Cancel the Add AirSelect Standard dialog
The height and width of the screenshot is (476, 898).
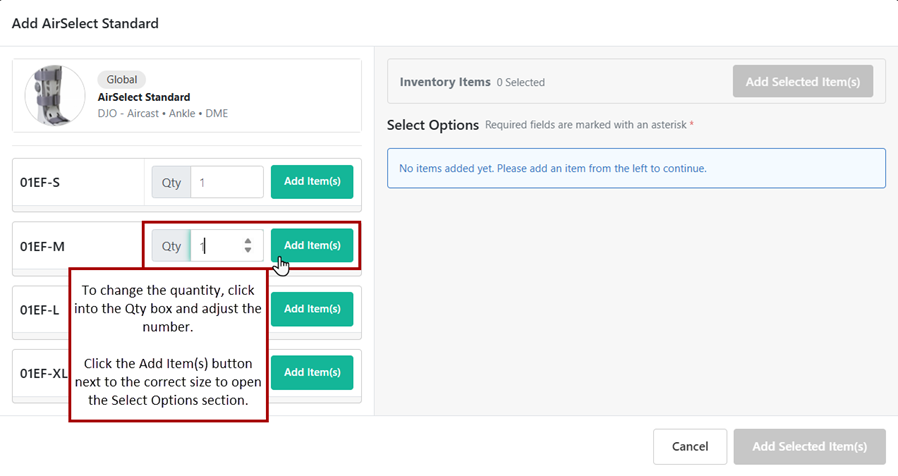point(689,447)
